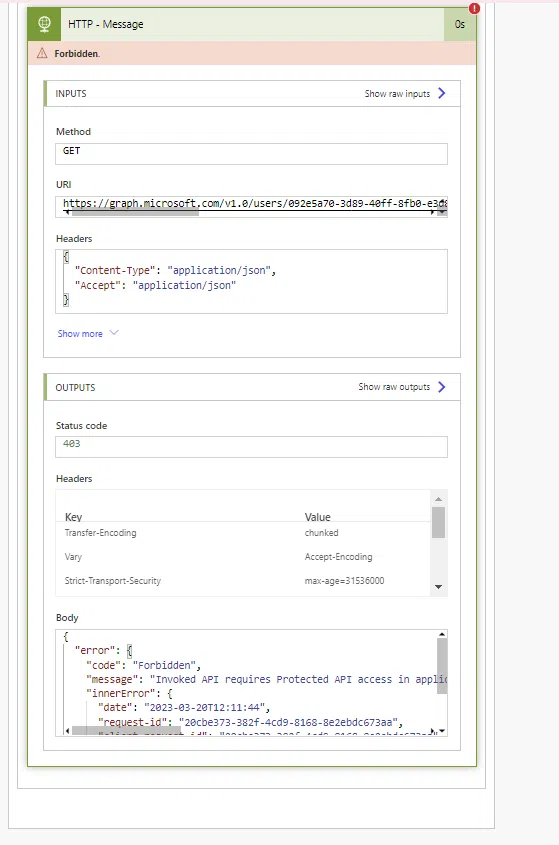Click the red error badge icon
This screenshot has height=845, width=559.
[x=474, y=9]
